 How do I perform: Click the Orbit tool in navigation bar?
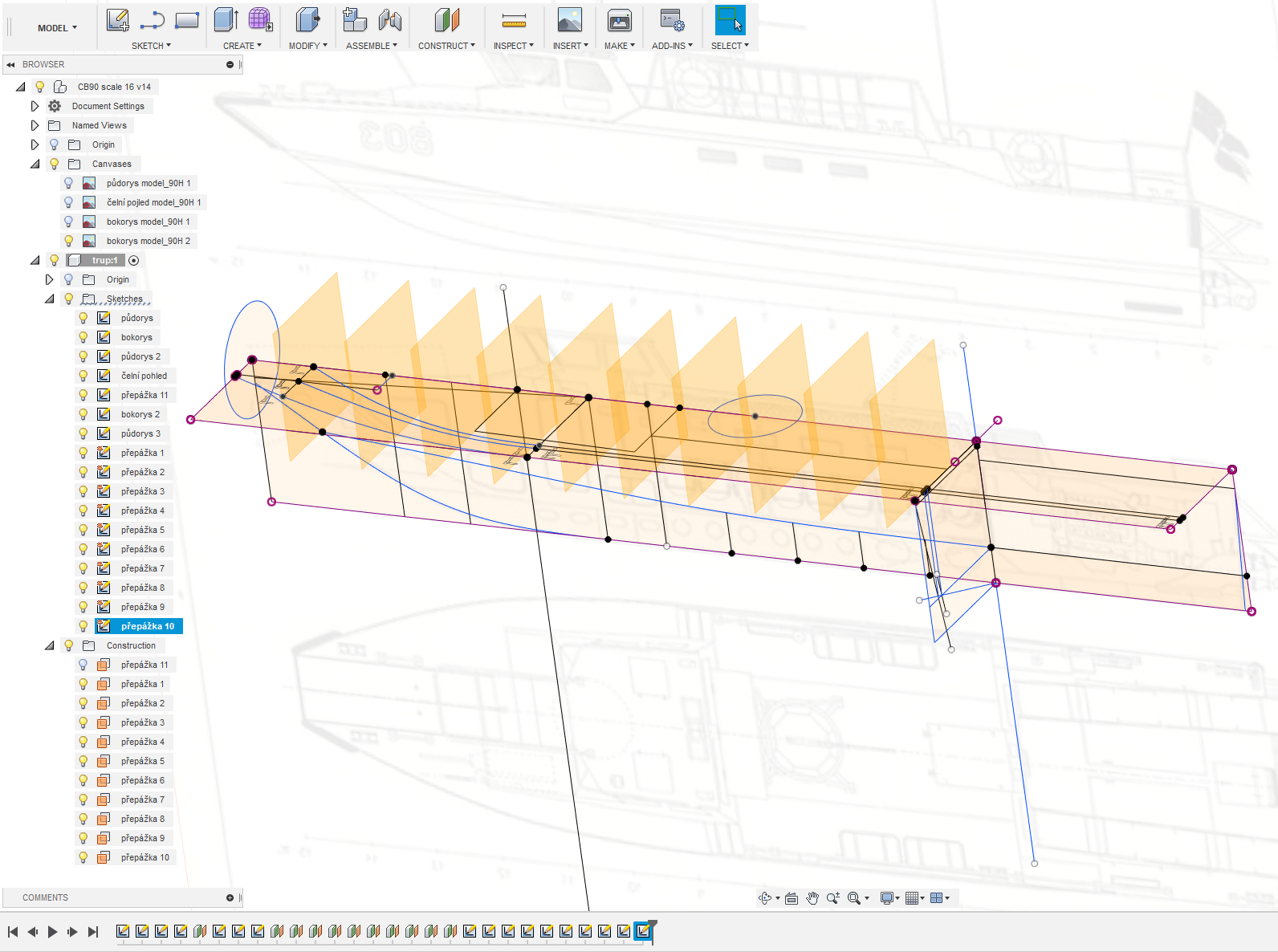[x=765, y=898]
